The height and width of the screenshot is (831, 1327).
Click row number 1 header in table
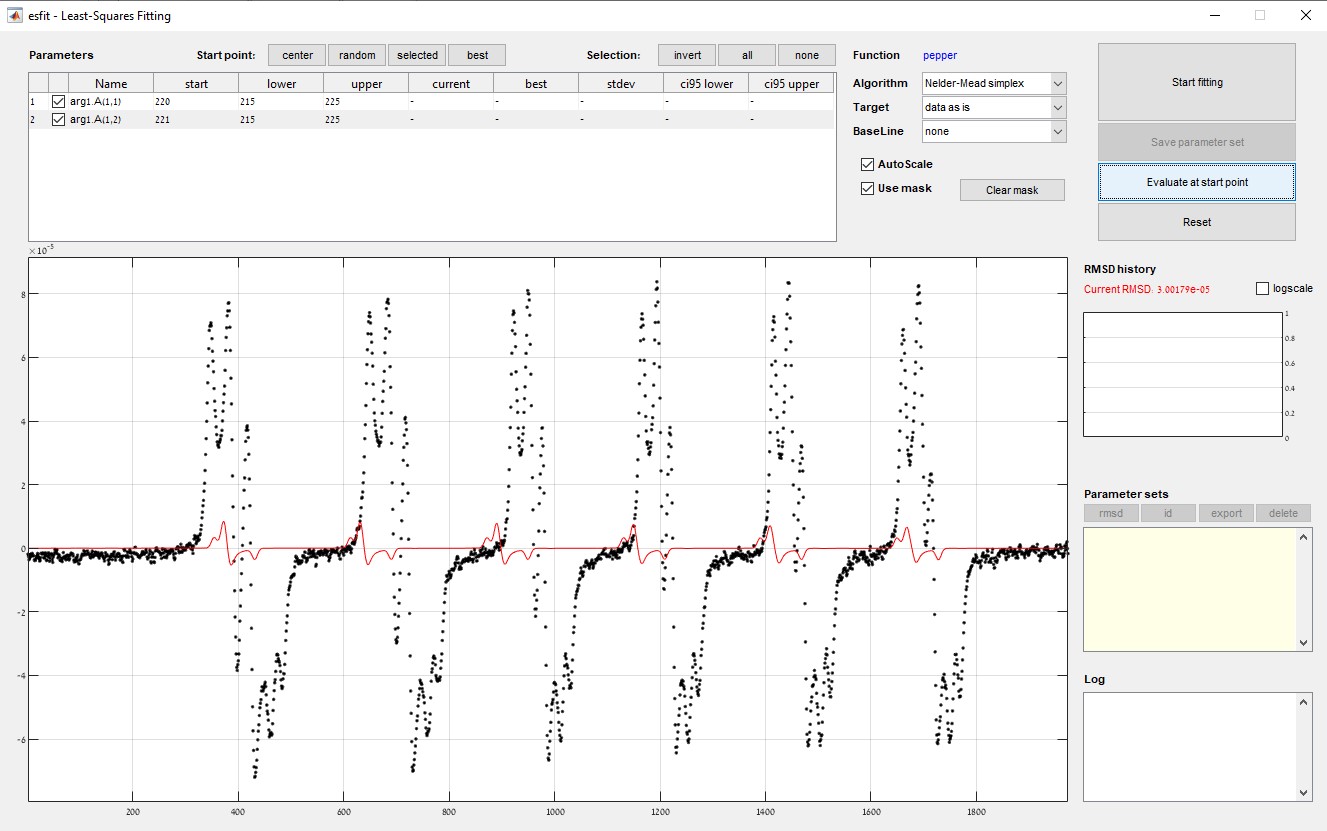pyautogui.click(x=38, y=102)
